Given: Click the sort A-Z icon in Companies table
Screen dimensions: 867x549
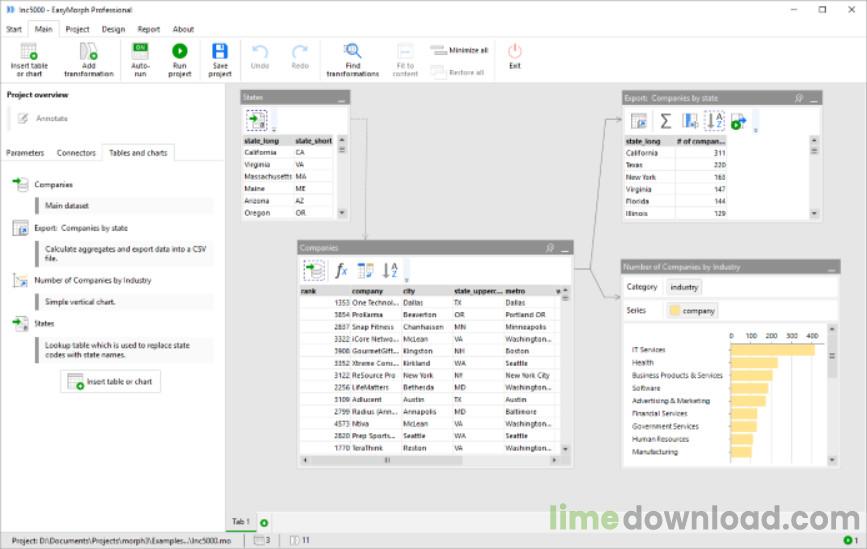Looking at the screenshot, I should 390,270.
